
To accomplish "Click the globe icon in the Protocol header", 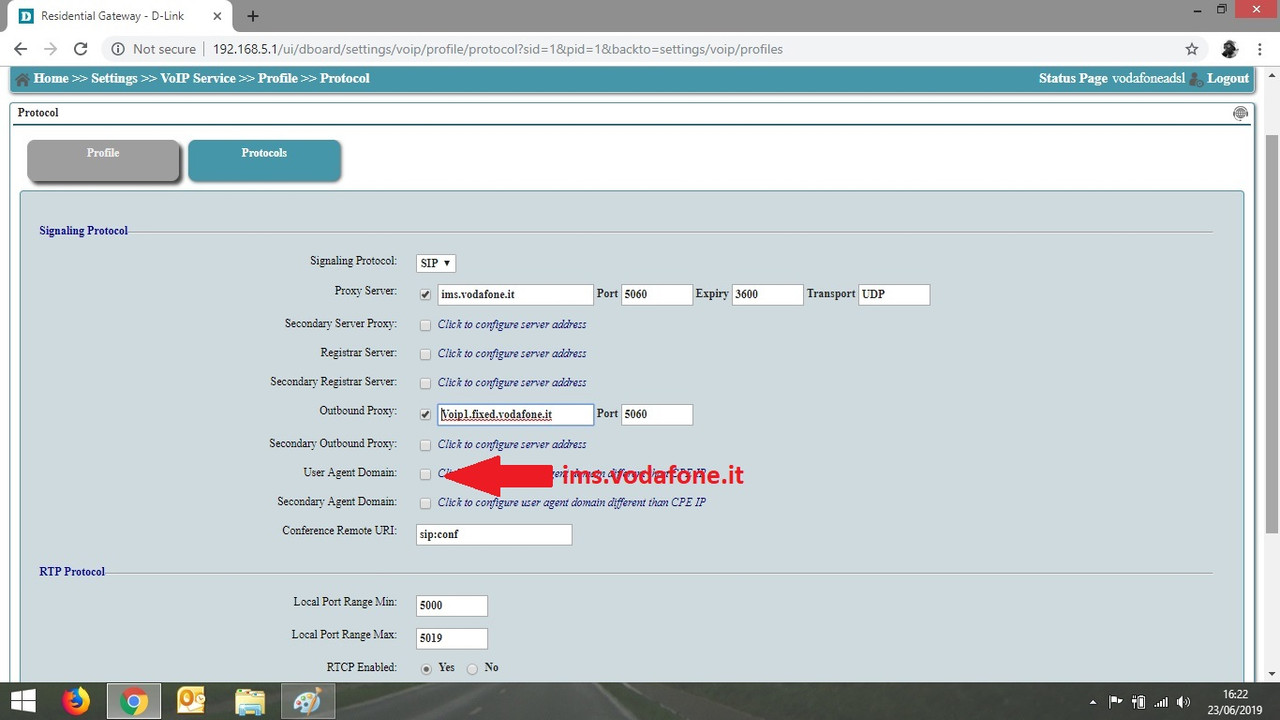I will 1240,113.
